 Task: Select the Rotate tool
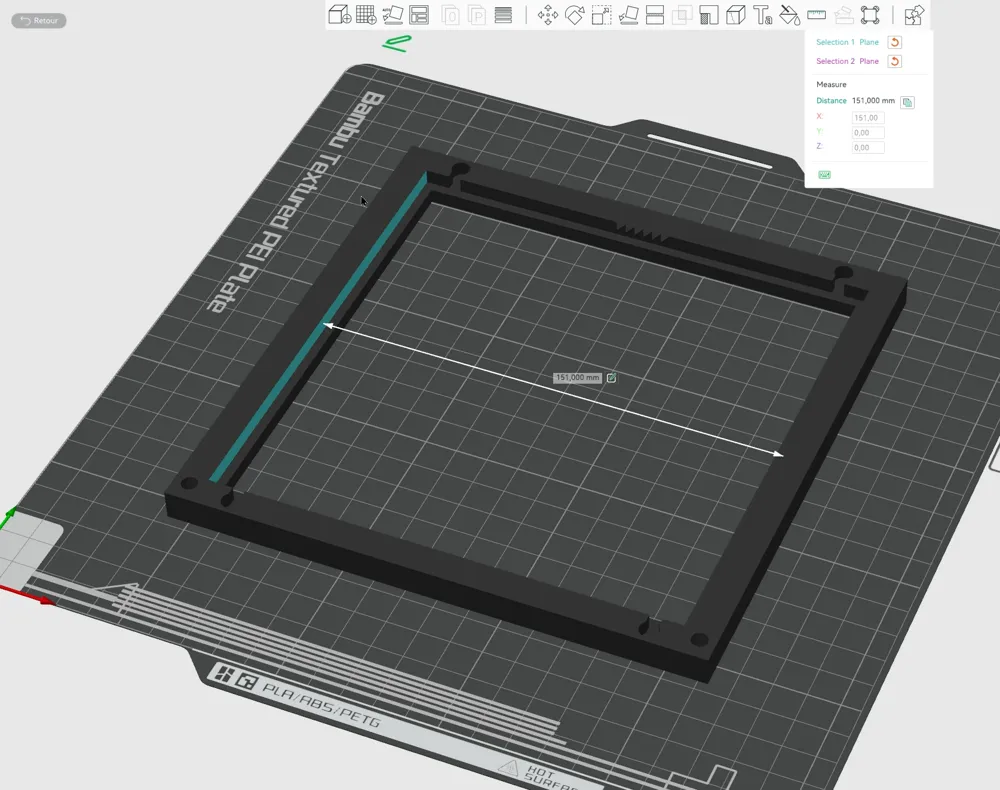[x=575, y=15]
